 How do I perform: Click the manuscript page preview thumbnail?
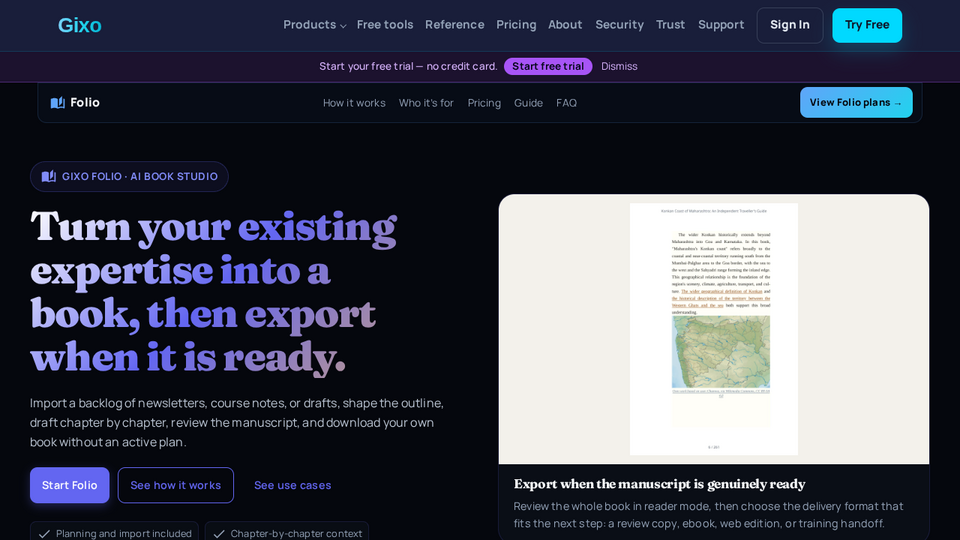[713, 329]
